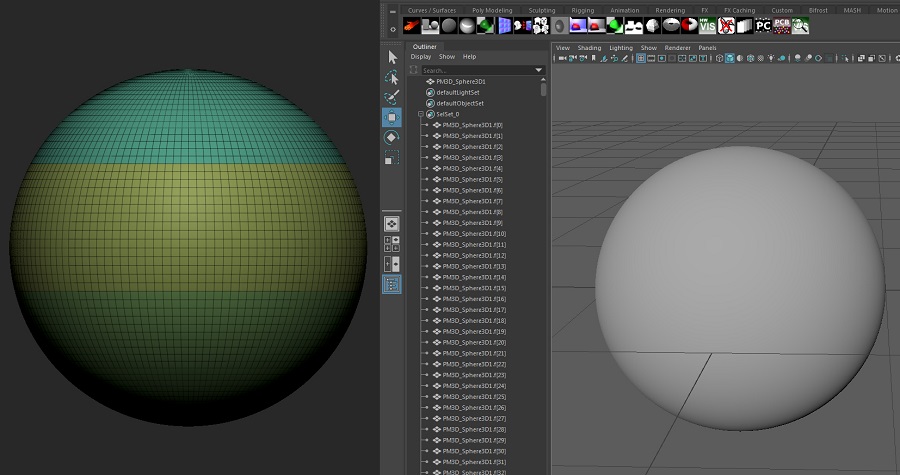Click the shelf gear options icon
Viewport: 900px width, 475px height.
tap(393, 29)
